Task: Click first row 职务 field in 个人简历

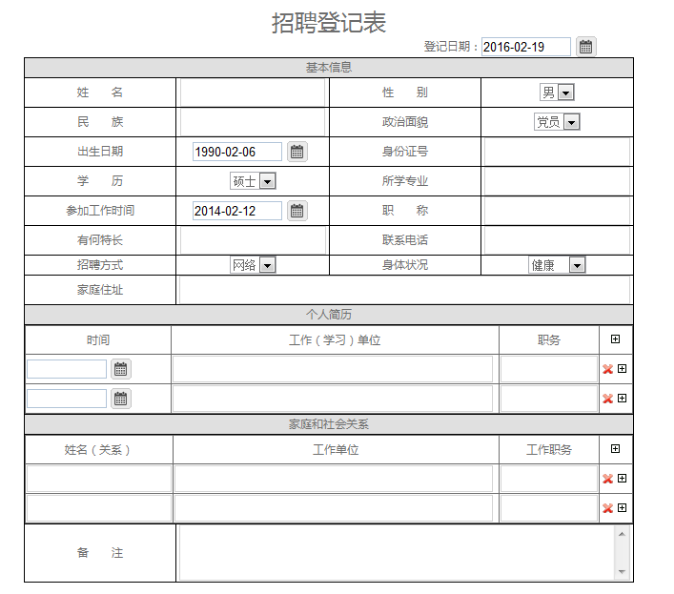Action: (549, 369)
